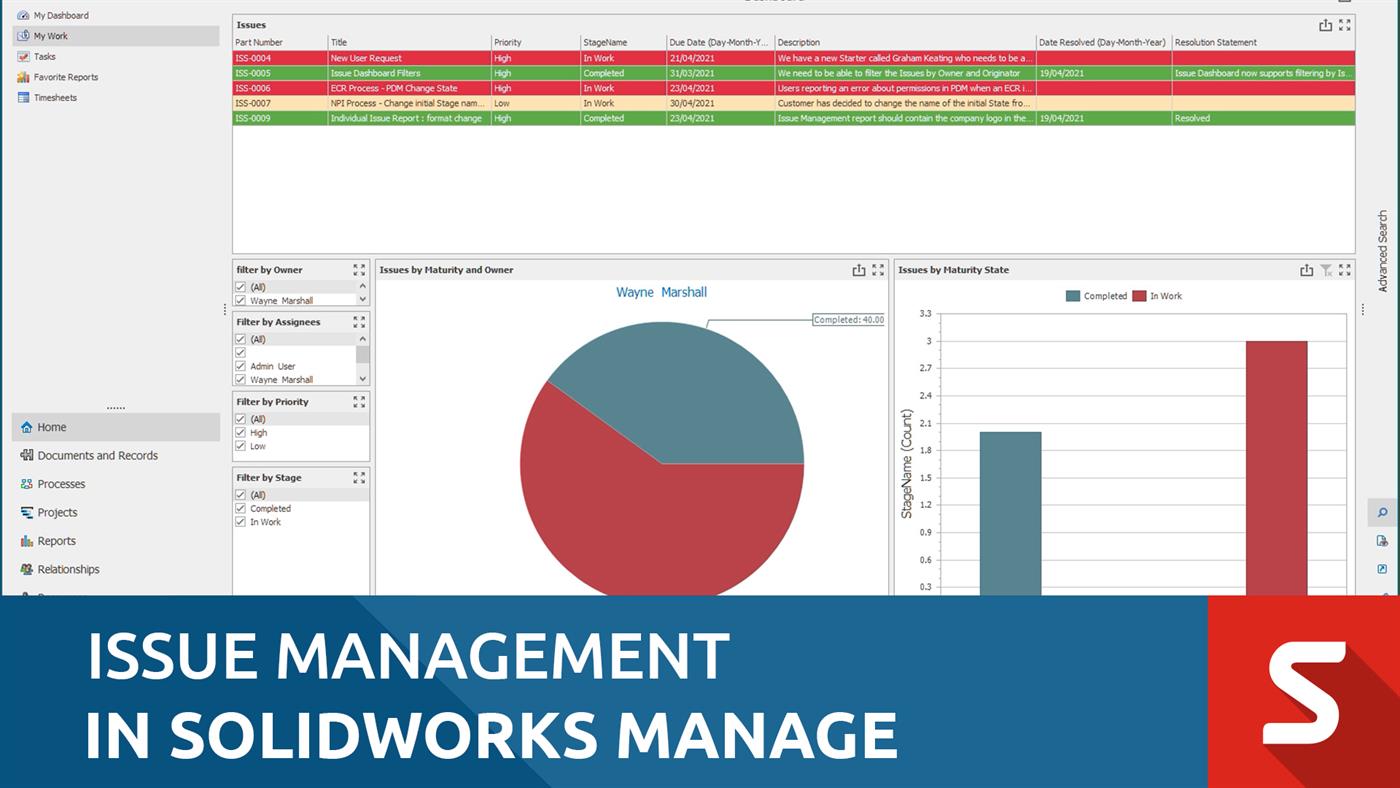The height and width of the screenshot is (788, 1400).
Task: Click the Reports bar chart icon
Action: pyautogui.click(x=27, y=541)
